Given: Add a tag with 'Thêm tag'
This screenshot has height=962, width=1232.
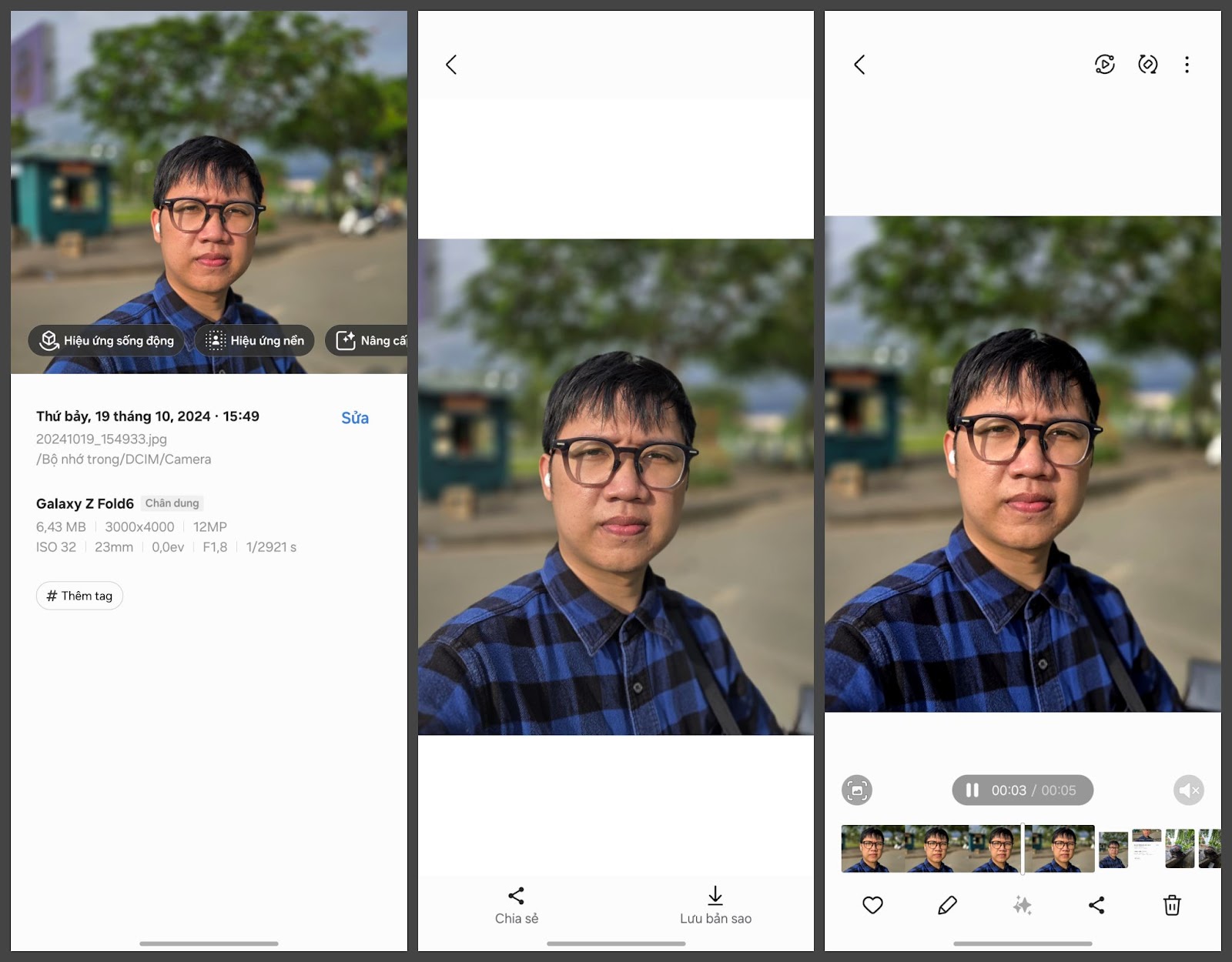Looking at the screenshot, I should [79, 596].
